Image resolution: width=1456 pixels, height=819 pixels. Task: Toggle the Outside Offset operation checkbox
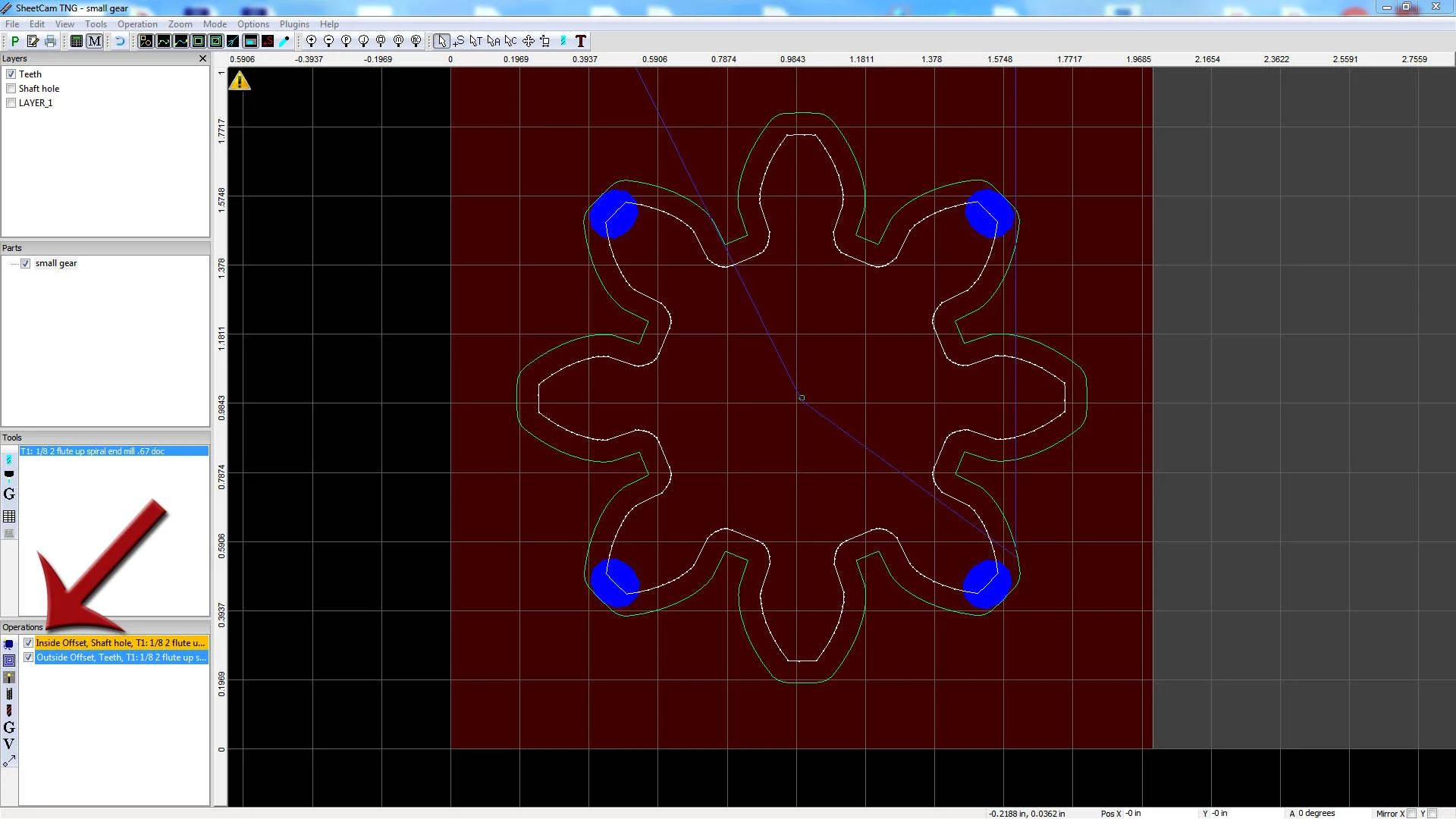tap(29, 657)
